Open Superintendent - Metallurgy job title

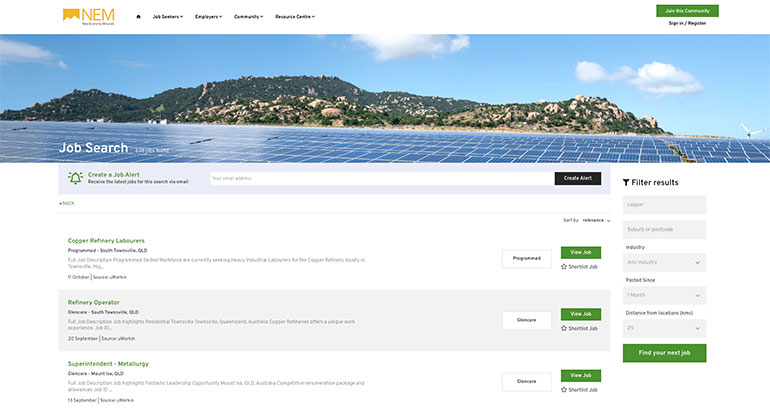click(108, 364)
